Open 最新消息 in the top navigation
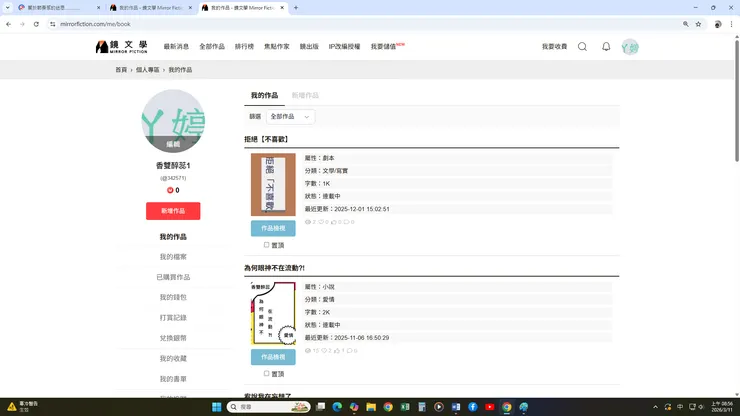Image resolution: width=740 pixels, height=416 pixels. (x=176, y=46)
